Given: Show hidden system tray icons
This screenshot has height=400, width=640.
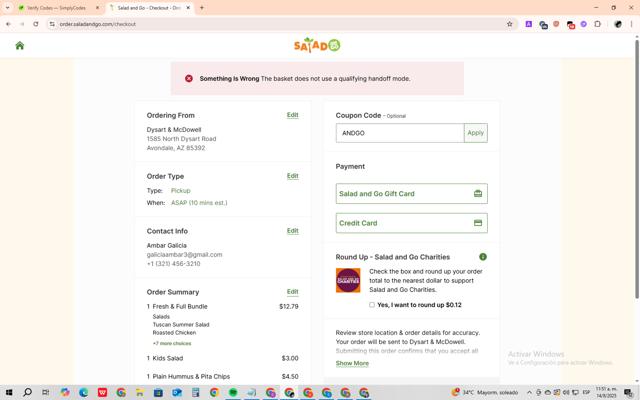Looking at the screenshot, I should coord(529,393).
